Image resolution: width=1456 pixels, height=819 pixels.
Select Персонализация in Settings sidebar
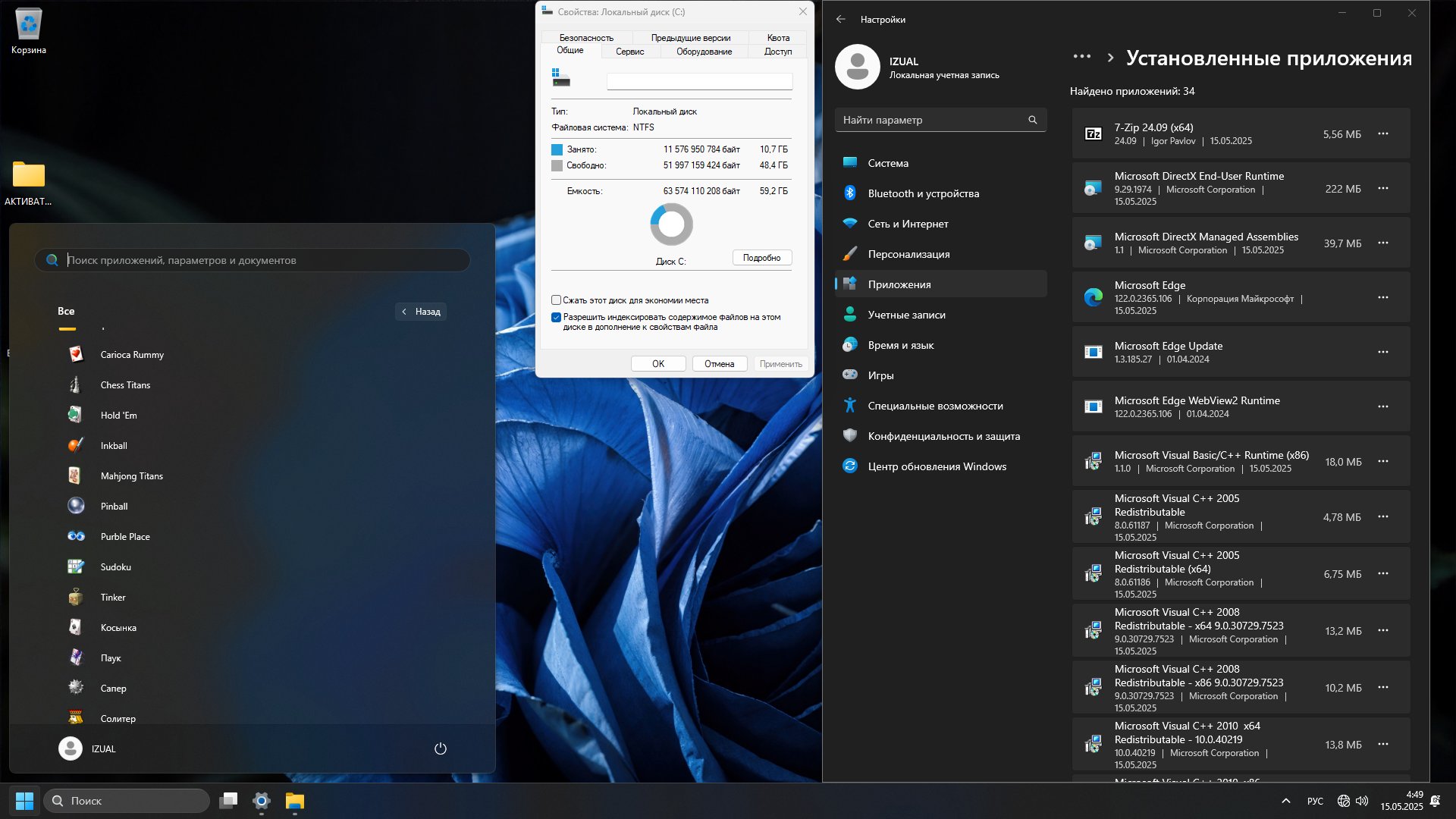pyautogui.click(x=940, y=254)
